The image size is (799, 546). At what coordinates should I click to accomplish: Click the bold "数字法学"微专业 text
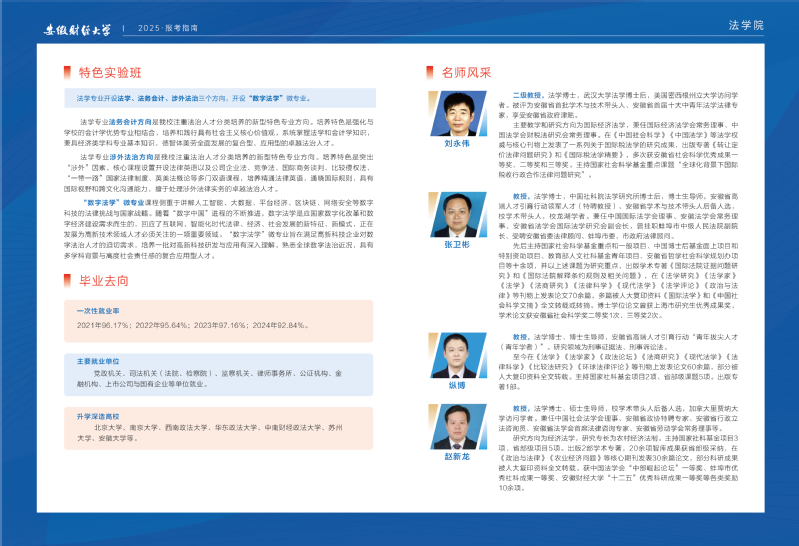click(114, 202)
